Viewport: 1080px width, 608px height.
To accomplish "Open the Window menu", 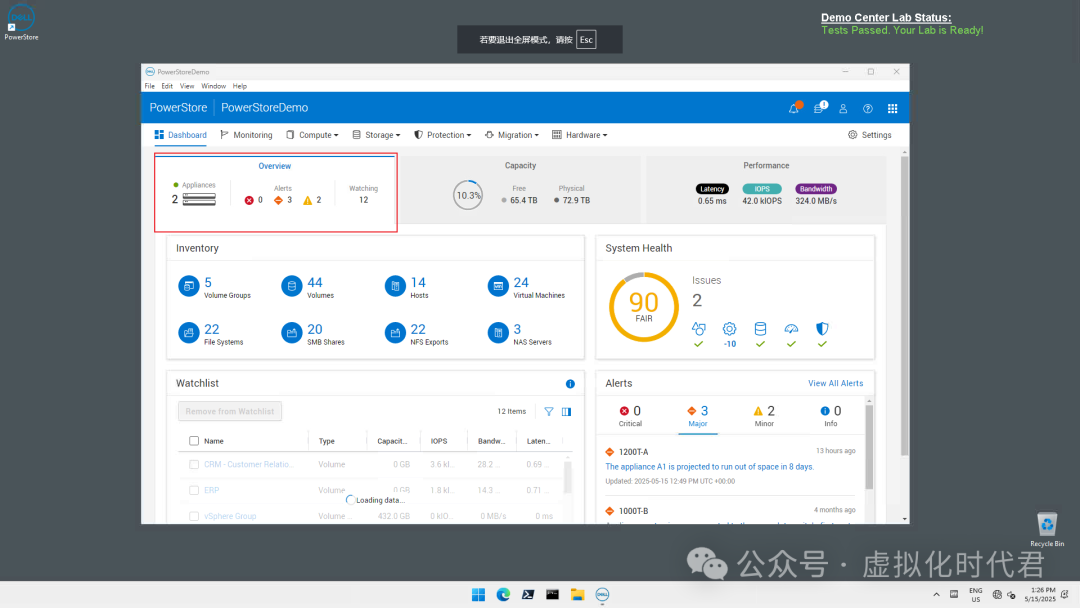I will pos(214,86).
